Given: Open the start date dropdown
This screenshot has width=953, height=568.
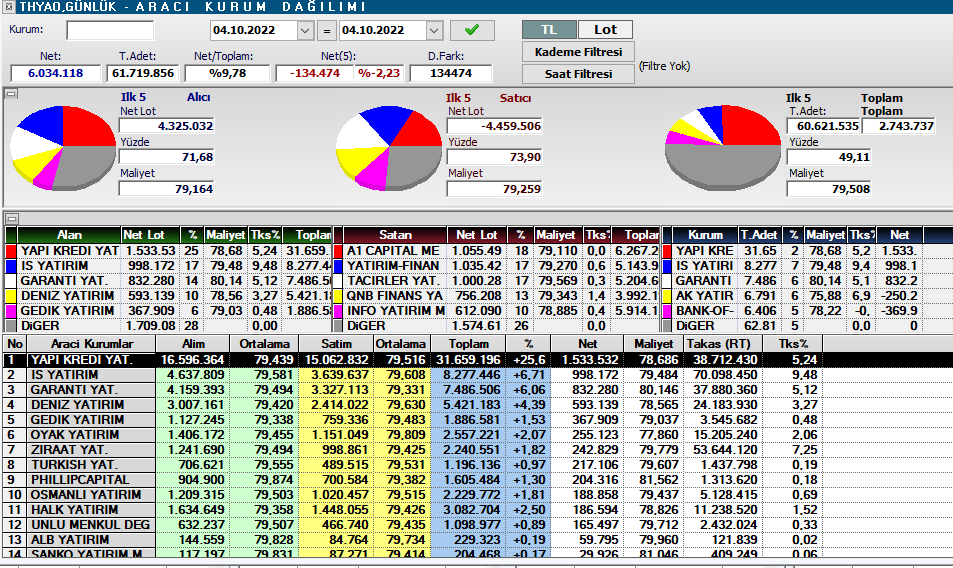Looking at the screenshot, I should 305,30.
